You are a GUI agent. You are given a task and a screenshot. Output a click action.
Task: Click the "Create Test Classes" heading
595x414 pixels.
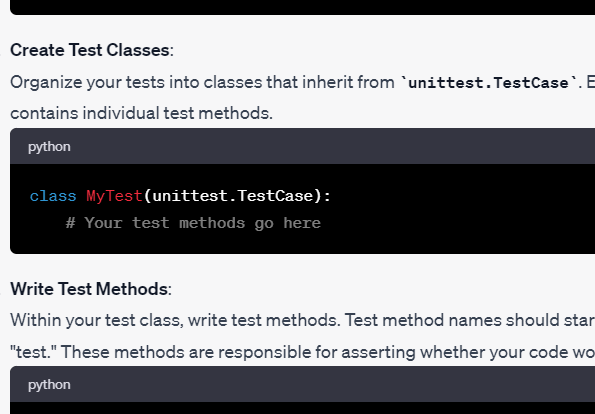coord(90,50)
